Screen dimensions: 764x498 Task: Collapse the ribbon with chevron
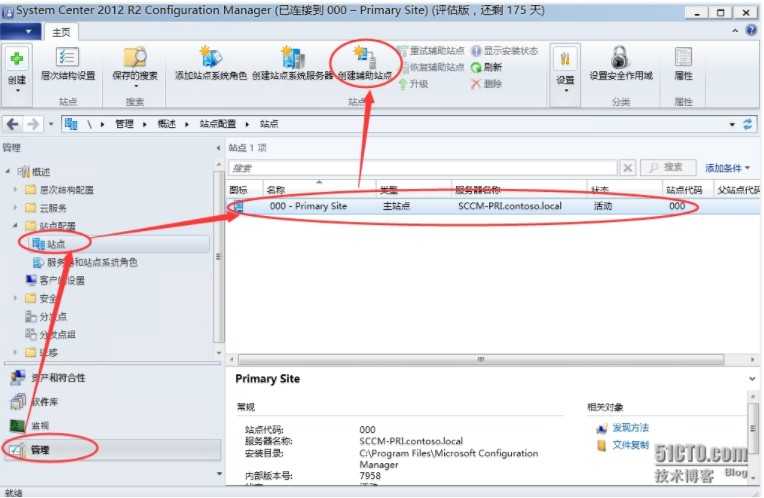click(x=735, y=31)
